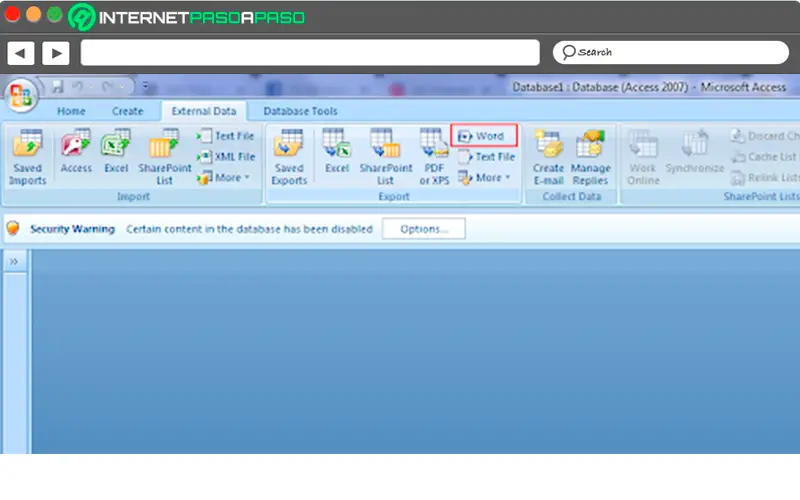
Task: Customize the Quick Access Toolbar dropdown
Action: pos(145,86)
